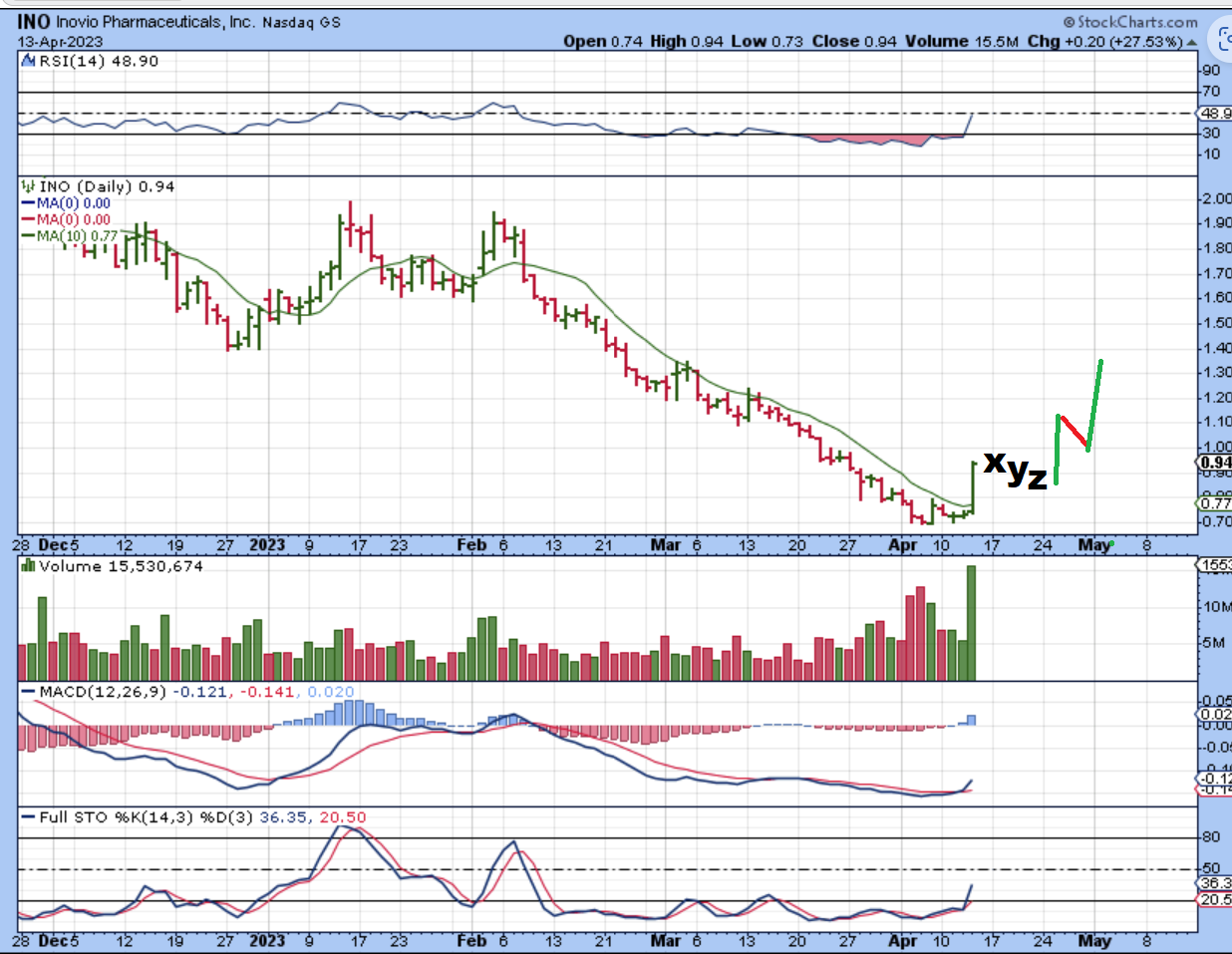Click the RSI(14) 48.90 panel label

pos(99,62)
